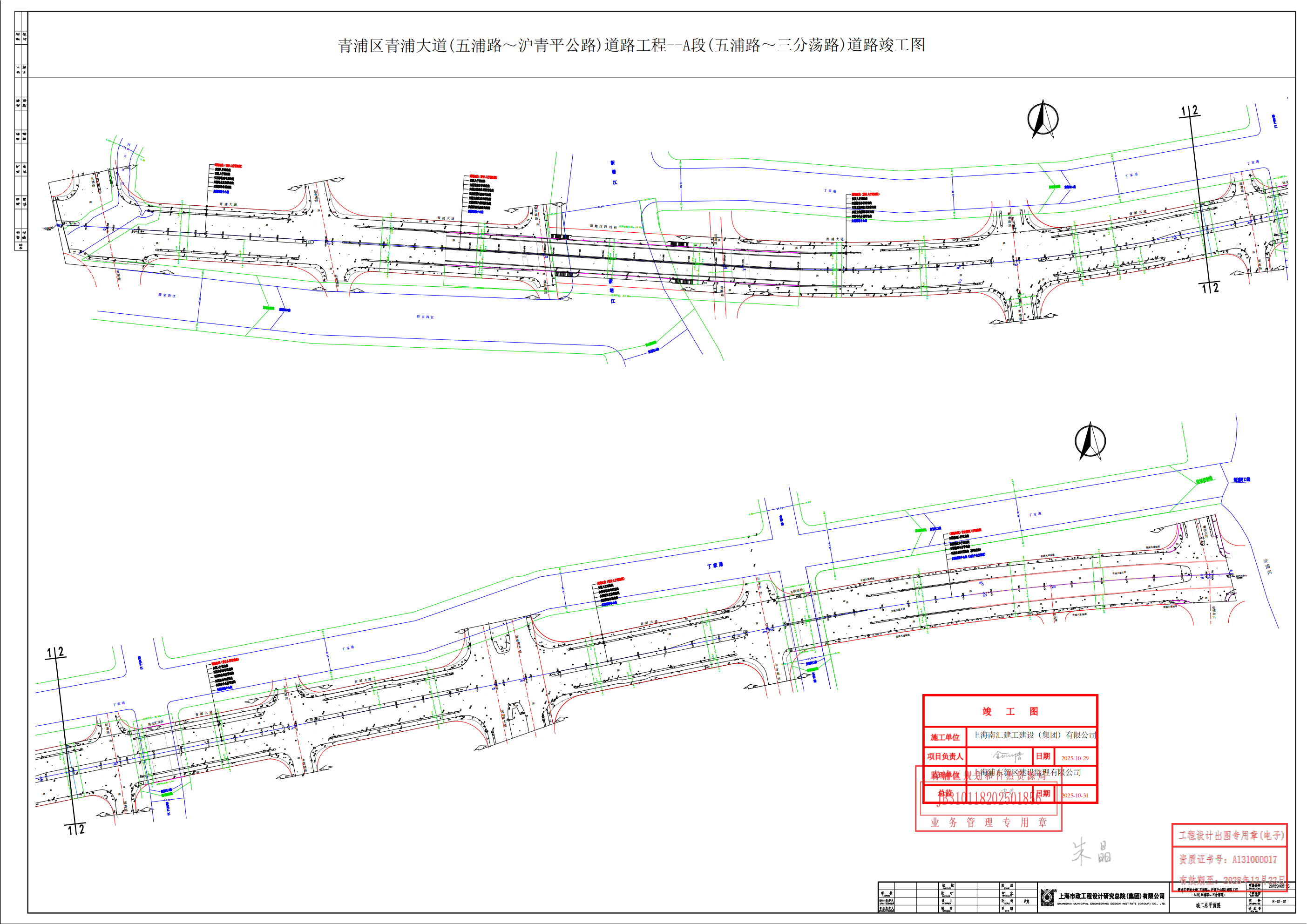Click the SMEDI company logo in title block
1307x924 pixels.
click(1048, 898)
